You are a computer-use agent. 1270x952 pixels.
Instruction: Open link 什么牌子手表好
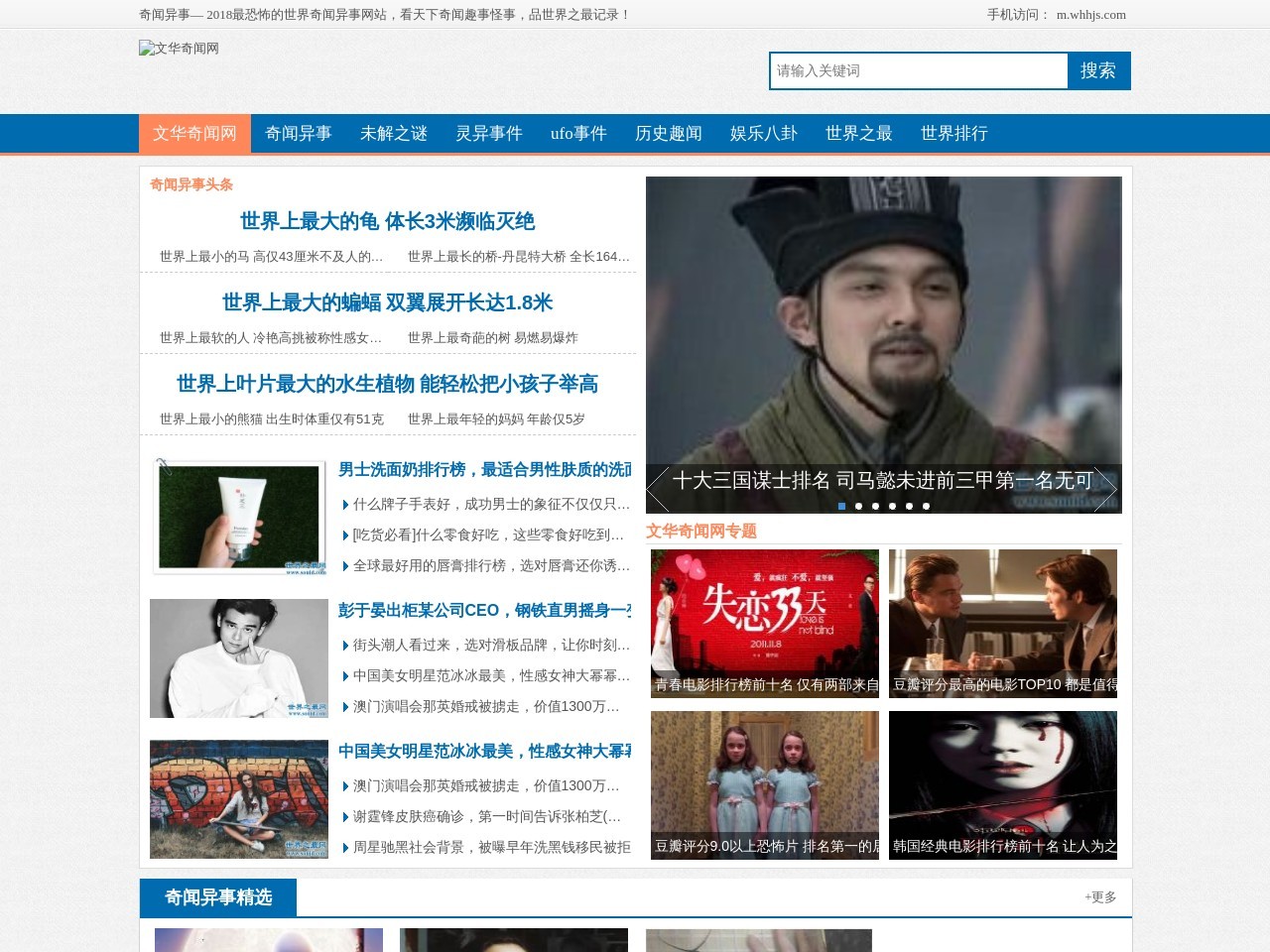click(x=492, y=504)
